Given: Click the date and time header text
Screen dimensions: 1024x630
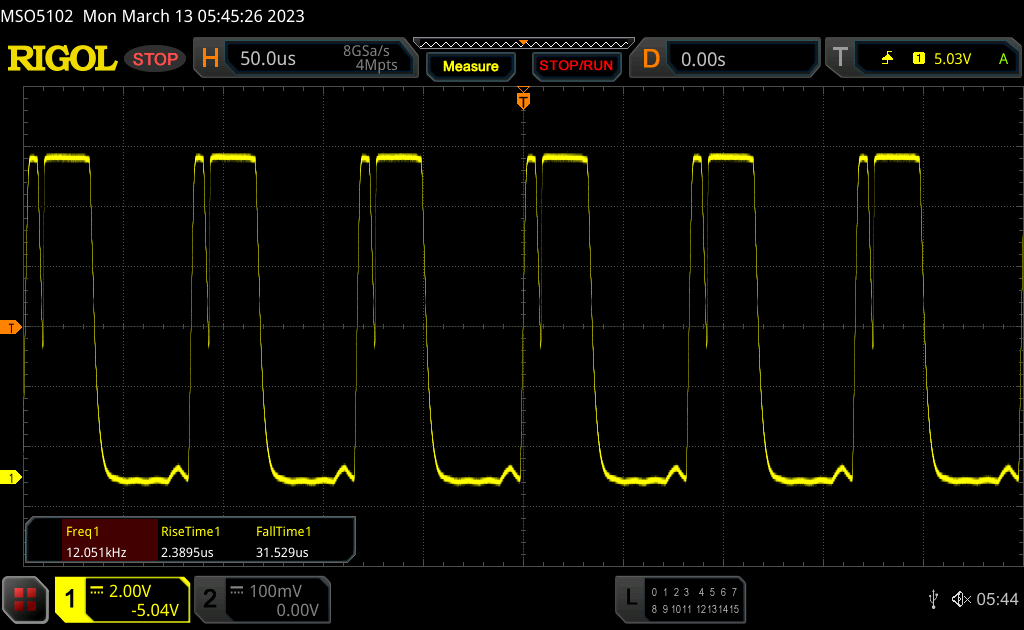Looking at the screenshot, I should (x=194, y=16).
